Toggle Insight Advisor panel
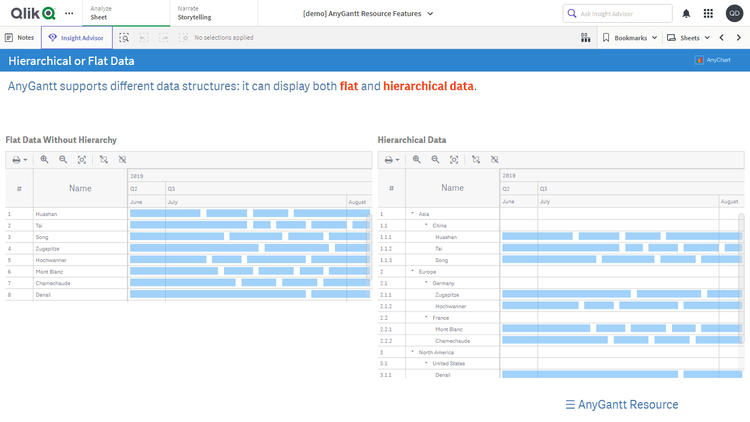 point(76,37)
